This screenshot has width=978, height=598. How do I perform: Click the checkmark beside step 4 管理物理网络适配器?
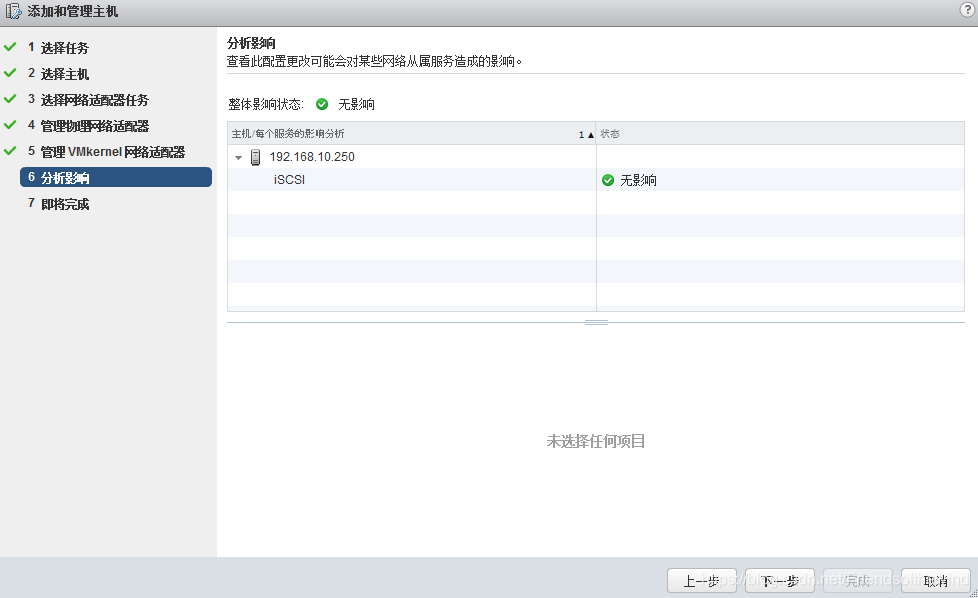pyautogui.click(x=10, y=125)
